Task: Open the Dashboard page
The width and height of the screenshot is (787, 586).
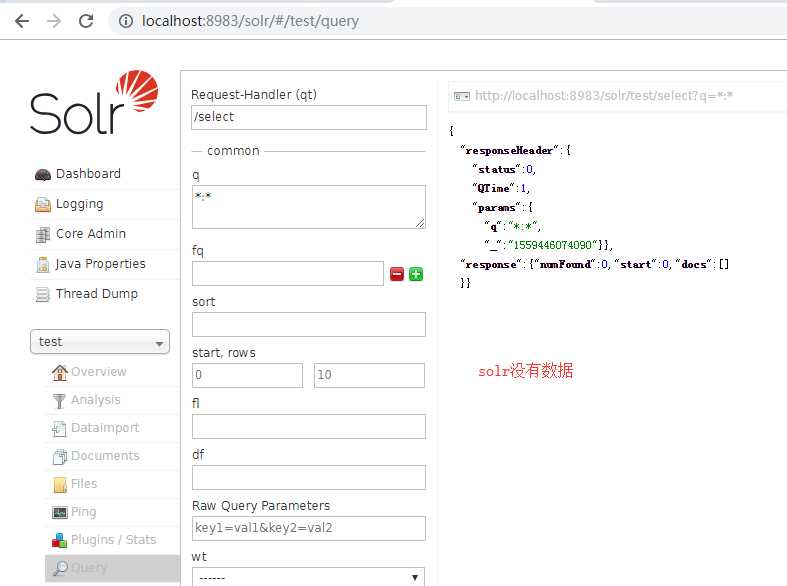Action: coord(88,174)
